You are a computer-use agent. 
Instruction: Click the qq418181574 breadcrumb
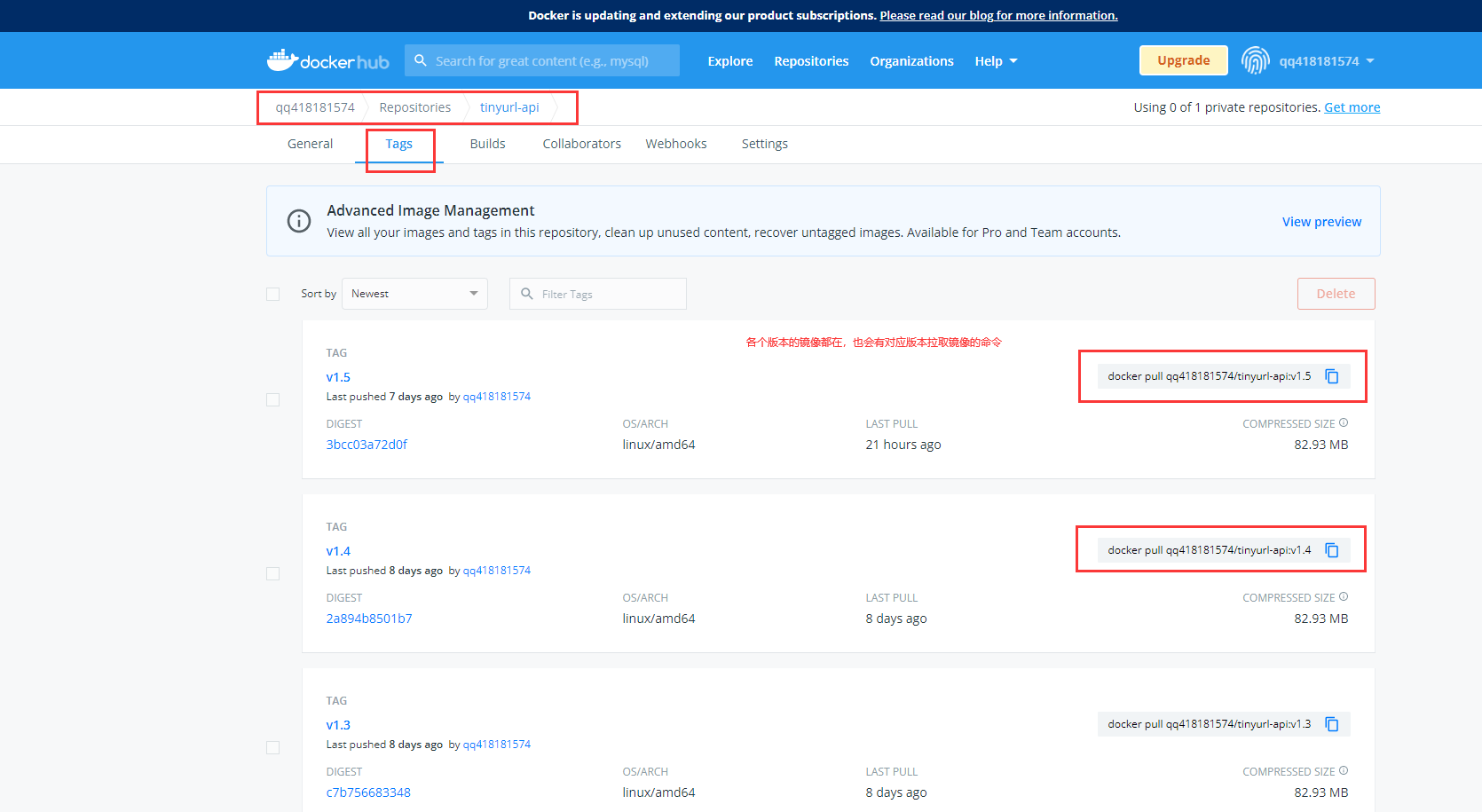click(315, 107)
